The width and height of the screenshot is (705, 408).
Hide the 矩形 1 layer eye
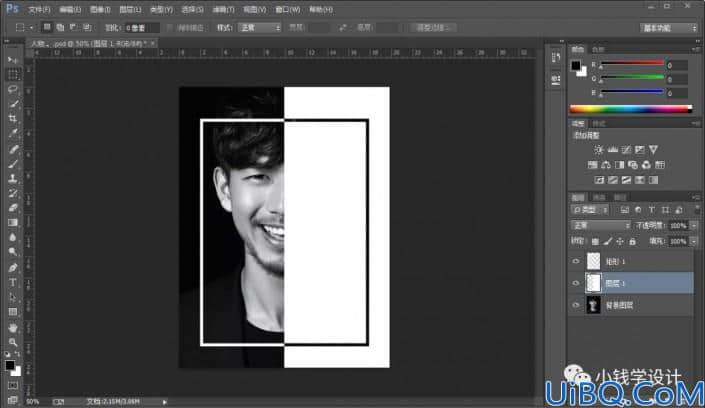[x=576, y=261]
